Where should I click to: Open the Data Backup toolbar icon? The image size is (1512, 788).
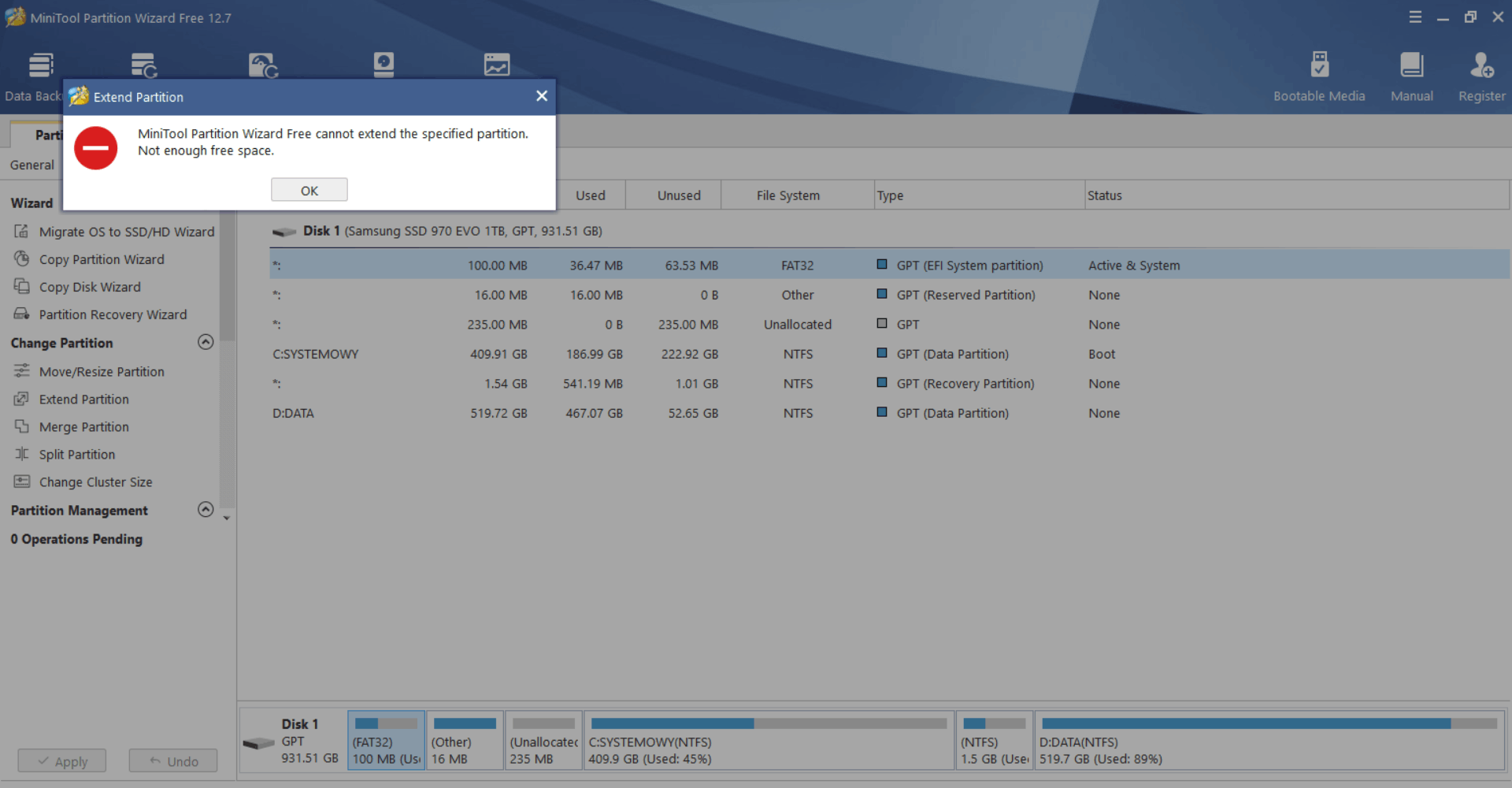pyautogui.click(x=41, y=65)
